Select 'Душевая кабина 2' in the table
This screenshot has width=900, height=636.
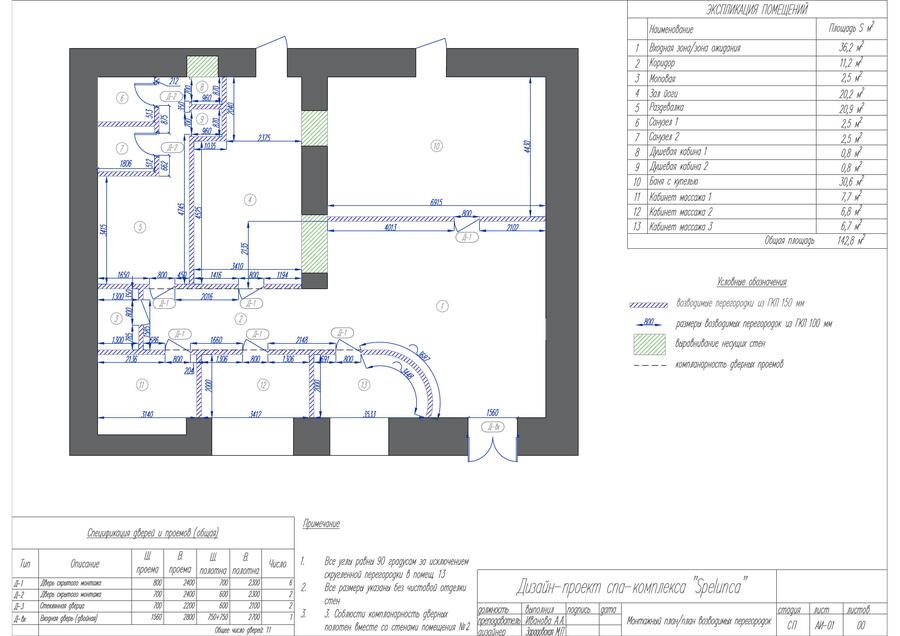click(x=678, y=166)
